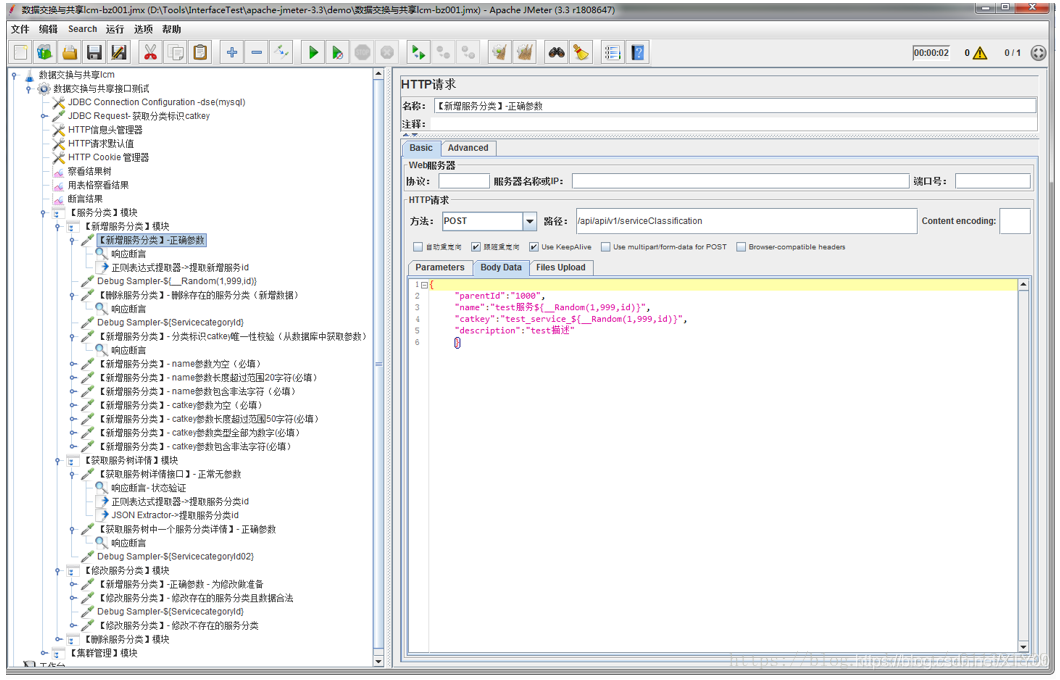The width and height of the screenshot is (1060, 680).
Task: Click the tree panel vertical scrollbar
Action: click(x=379, y=365)
